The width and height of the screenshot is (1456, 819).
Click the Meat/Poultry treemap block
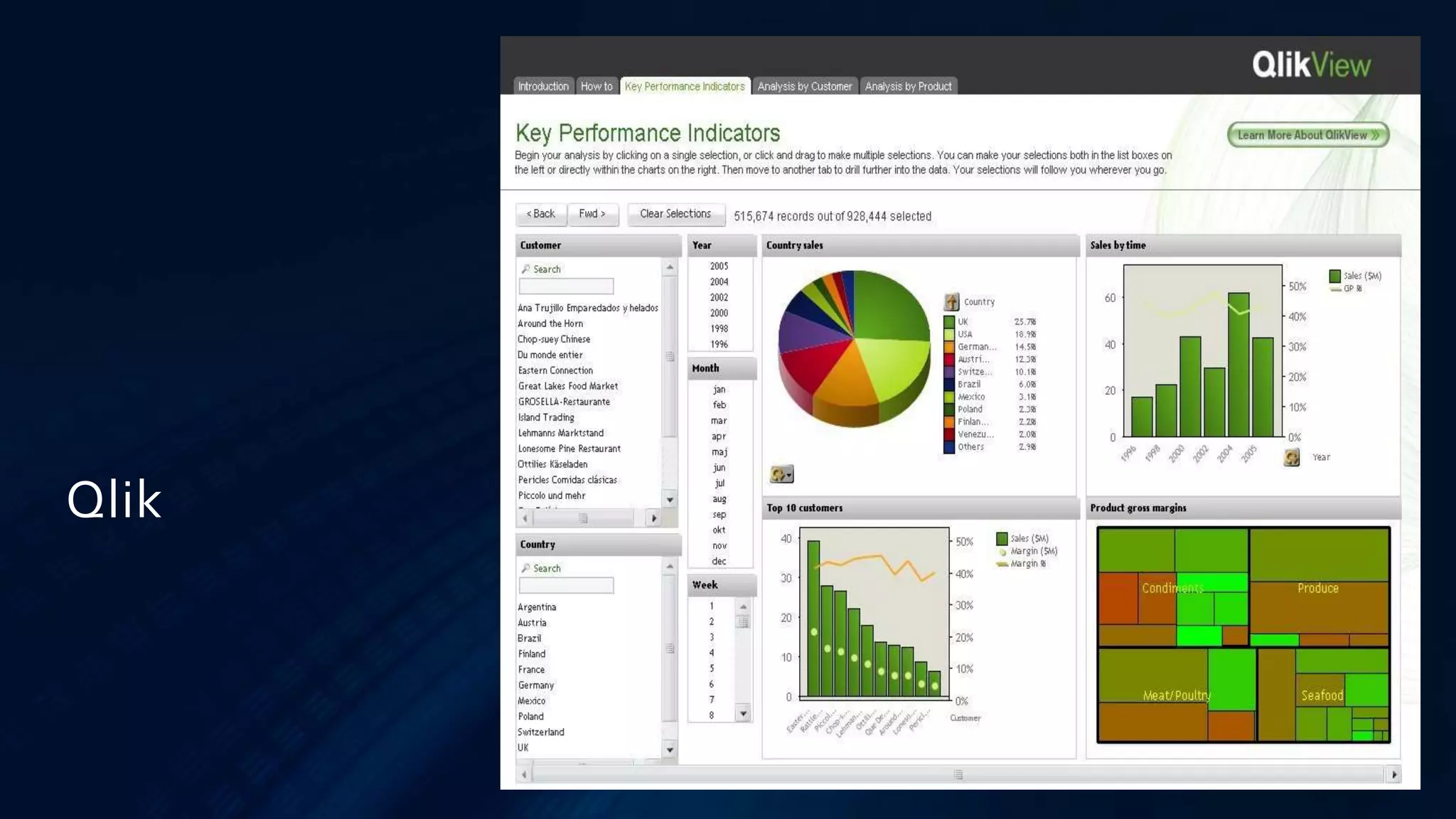point(1177,695)
